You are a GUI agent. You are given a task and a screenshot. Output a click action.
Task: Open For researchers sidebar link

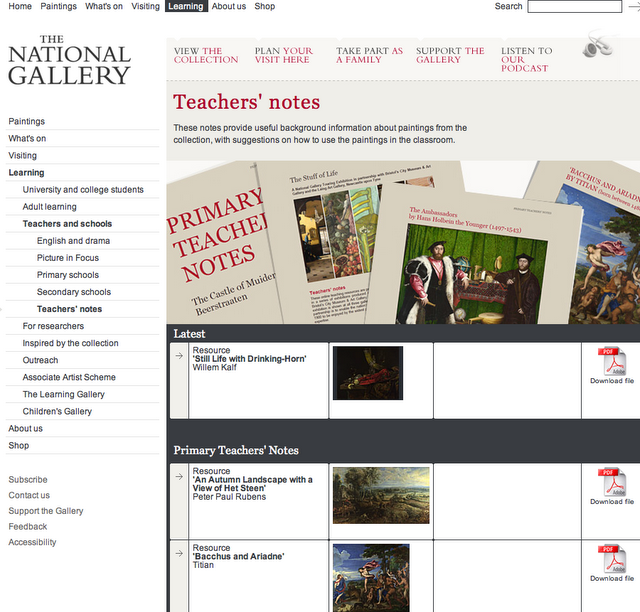click(x=53, y=326)
